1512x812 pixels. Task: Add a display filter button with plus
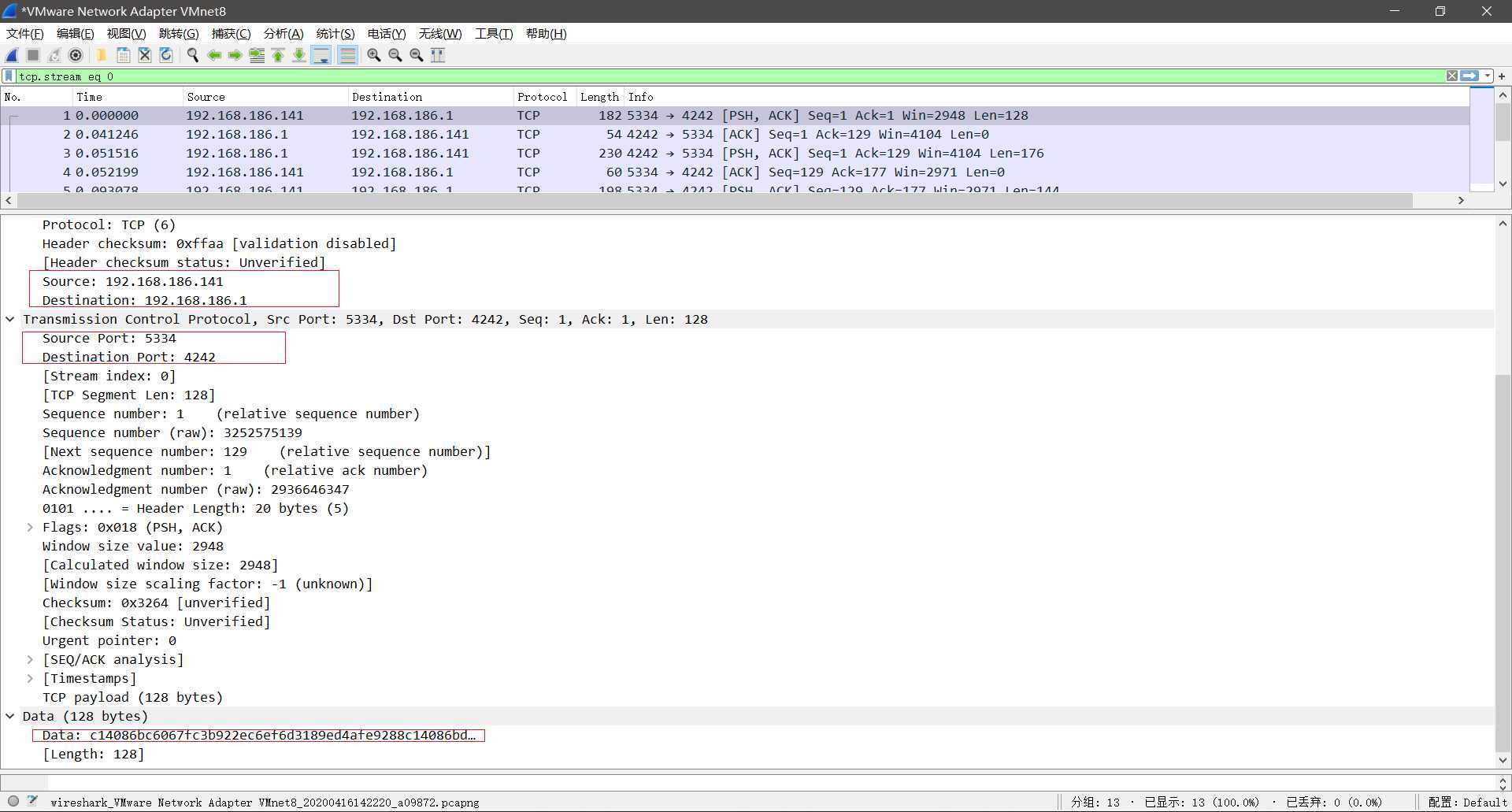[1502, 76]
